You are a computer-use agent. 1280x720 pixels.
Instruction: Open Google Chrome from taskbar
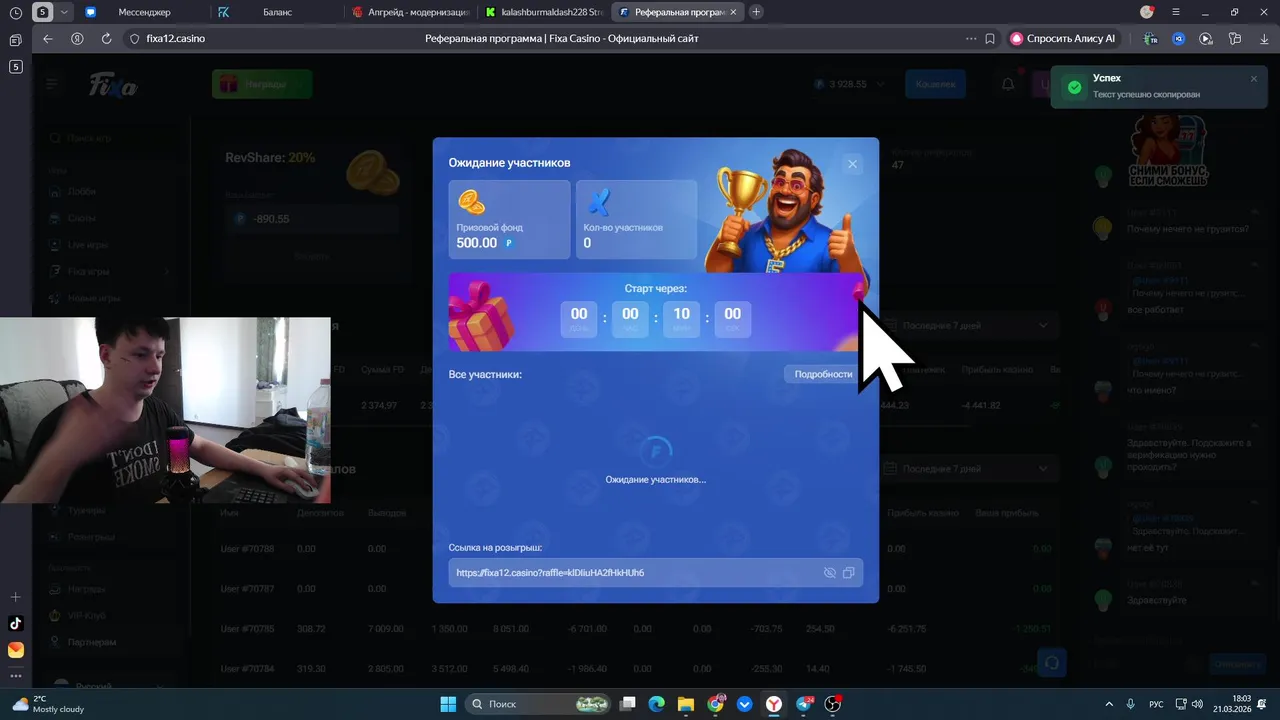(715, 704)
